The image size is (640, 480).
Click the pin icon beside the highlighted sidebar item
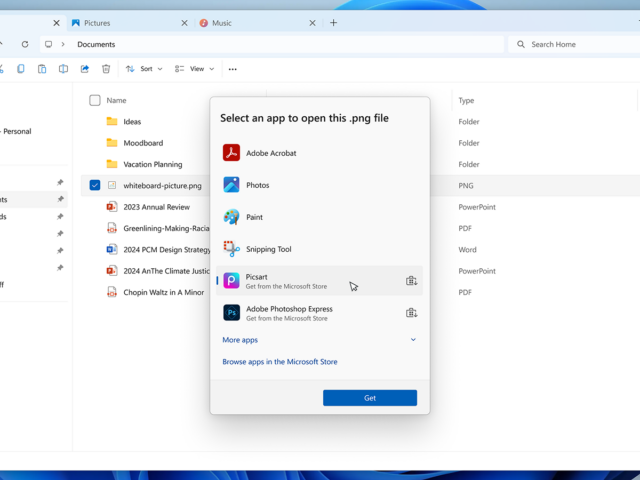[x=60, y=199]
